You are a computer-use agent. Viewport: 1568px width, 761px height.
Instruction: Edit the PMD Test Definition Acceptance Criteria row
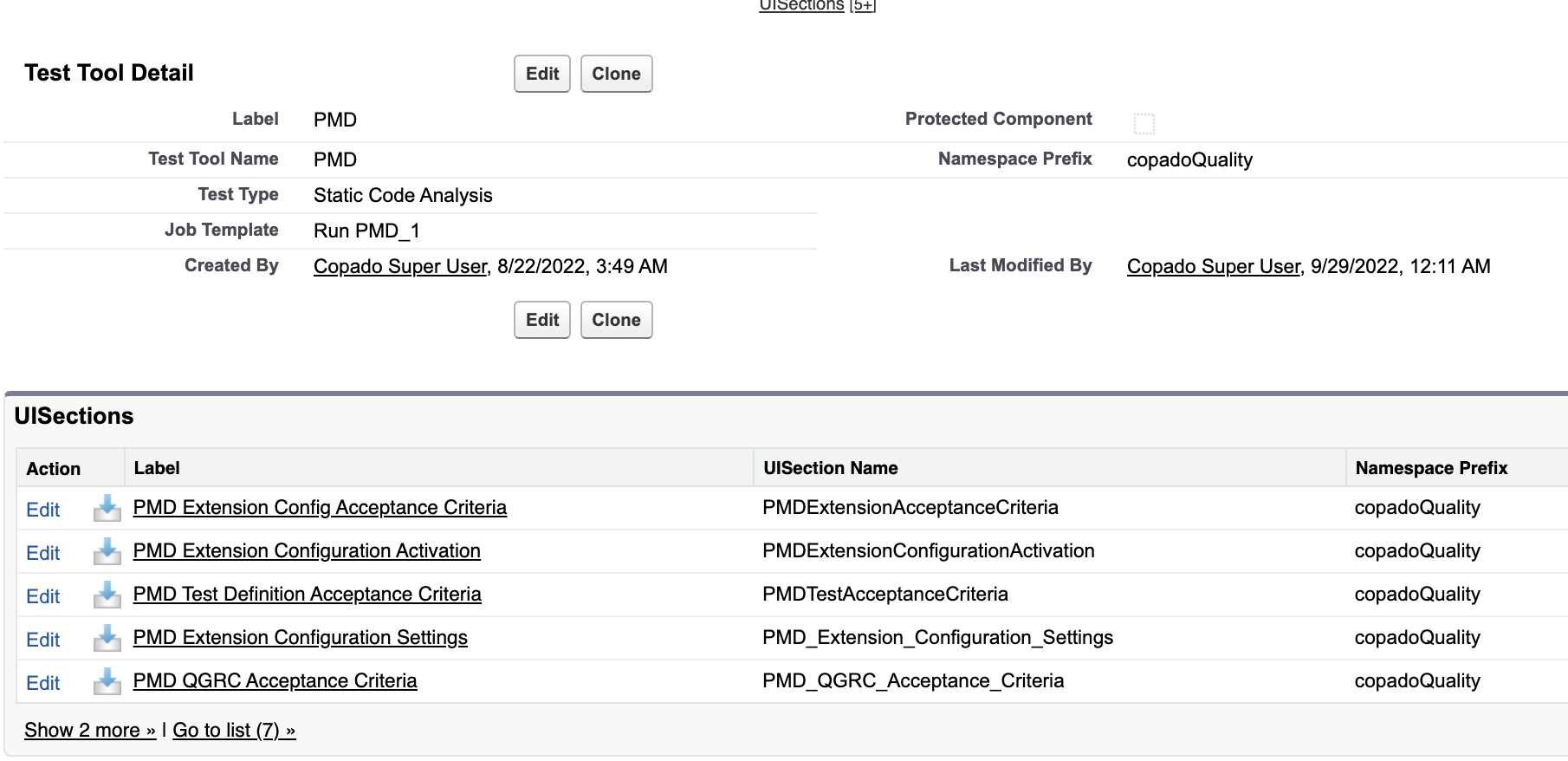pyautogui.click(x=42, y=596)
